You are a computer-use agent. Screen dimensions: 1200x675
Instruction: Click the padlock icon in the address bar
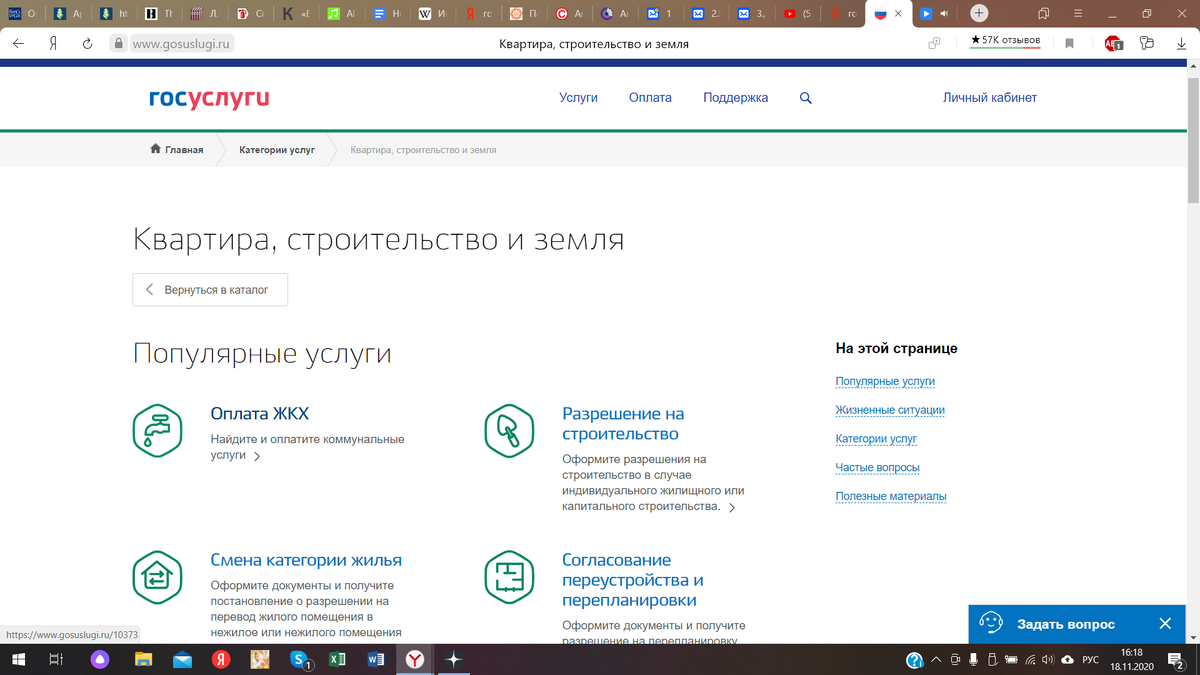point(120,44)
